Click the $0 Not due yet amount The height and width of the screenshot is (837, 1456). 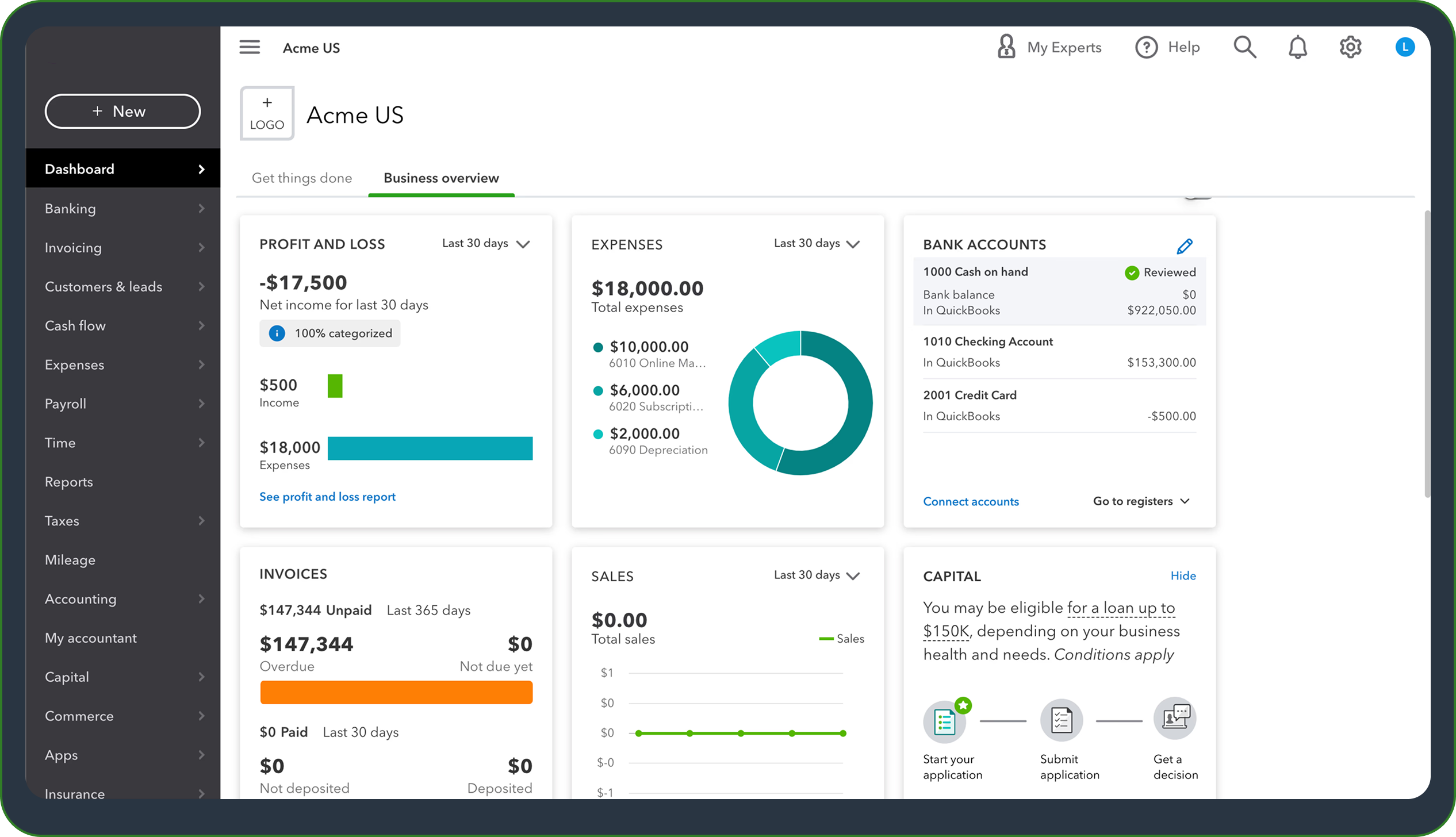(x=520, y=644)
